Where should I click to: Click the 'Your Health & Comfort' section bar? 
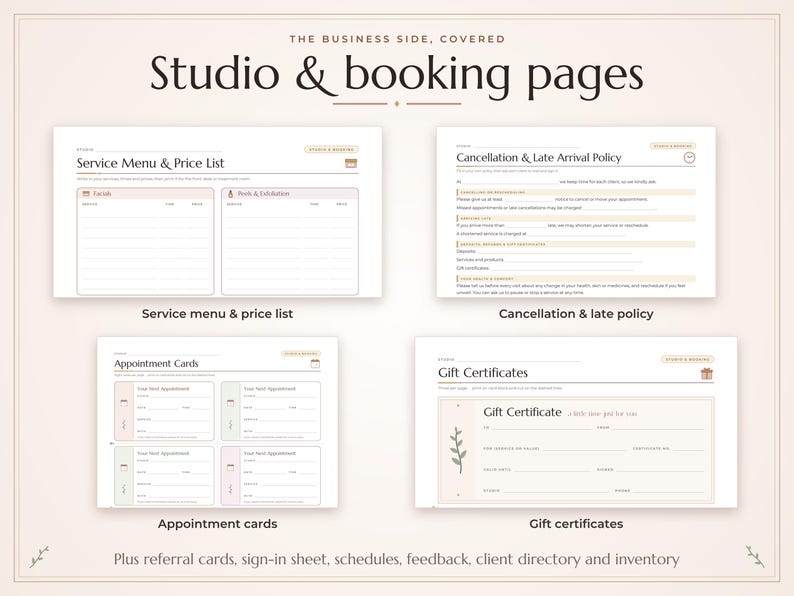click(576, 279)
